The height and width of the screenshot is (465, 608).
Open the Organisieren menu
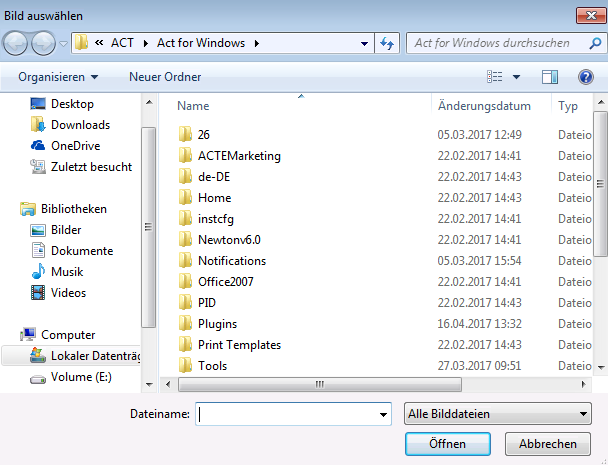tap(58, 77)
